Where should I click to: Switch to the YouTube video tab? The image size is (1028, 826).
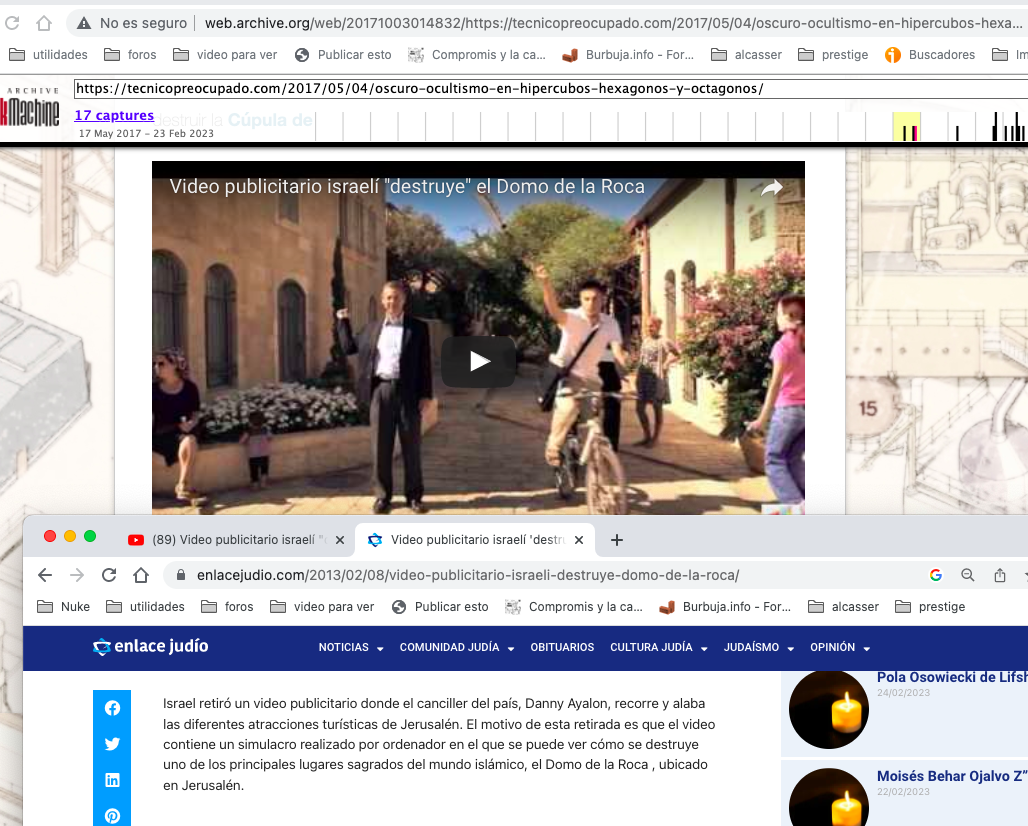228,540
